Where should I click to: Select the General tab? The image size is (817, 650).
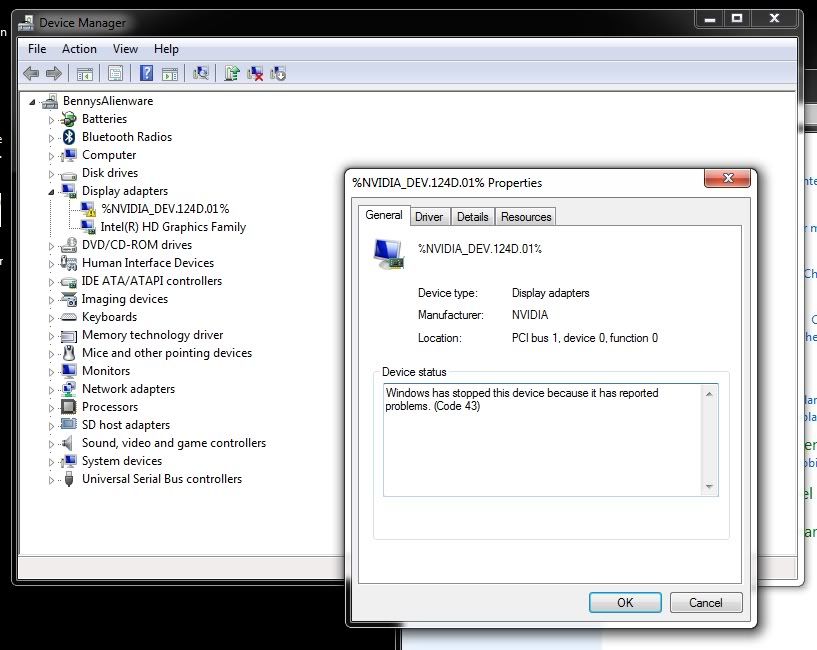pos(384,215)
